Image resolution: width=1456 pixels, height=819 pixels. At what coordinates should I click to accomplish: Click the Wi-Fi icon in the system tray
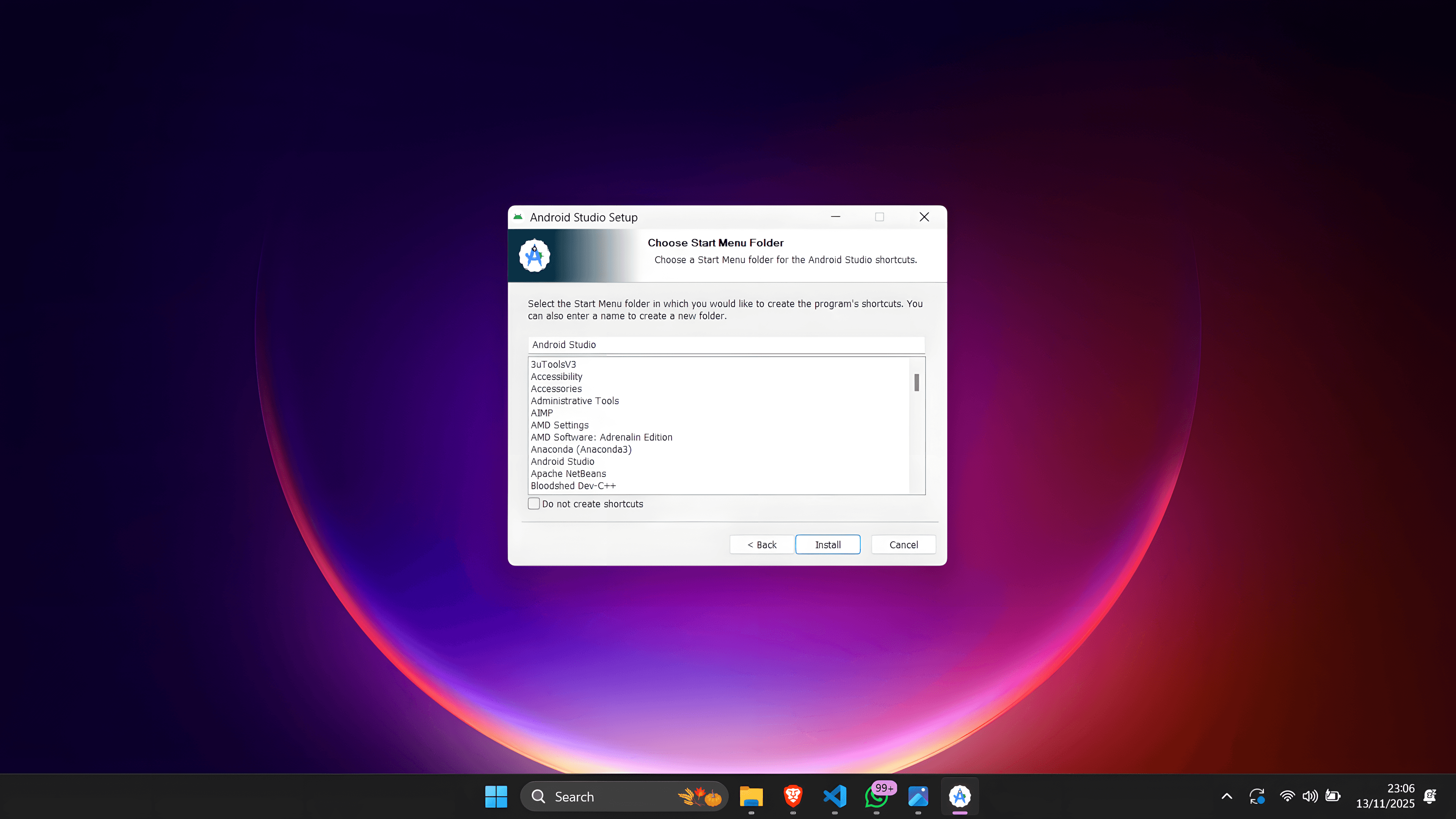pyautogui.click(x=1287, y=796)
